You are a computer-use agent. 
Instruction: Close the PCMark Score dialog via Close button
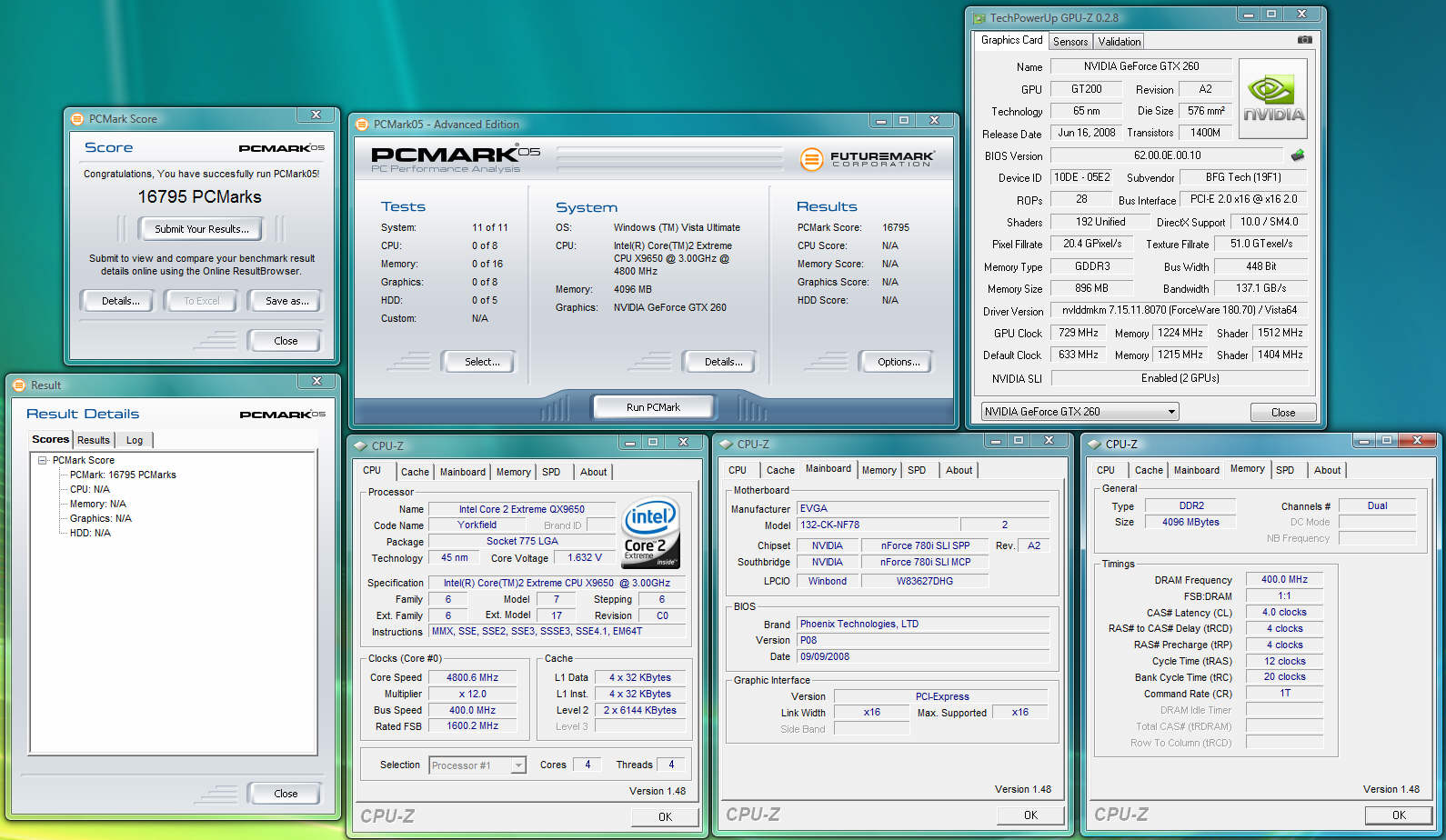click(286, 341)
